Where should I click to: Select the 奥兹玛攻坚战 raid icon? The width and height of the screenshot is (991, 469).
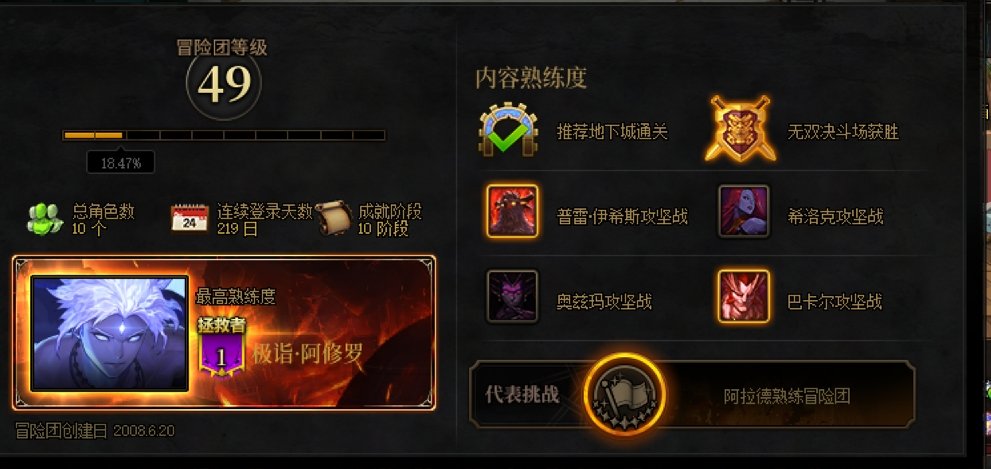513,296
